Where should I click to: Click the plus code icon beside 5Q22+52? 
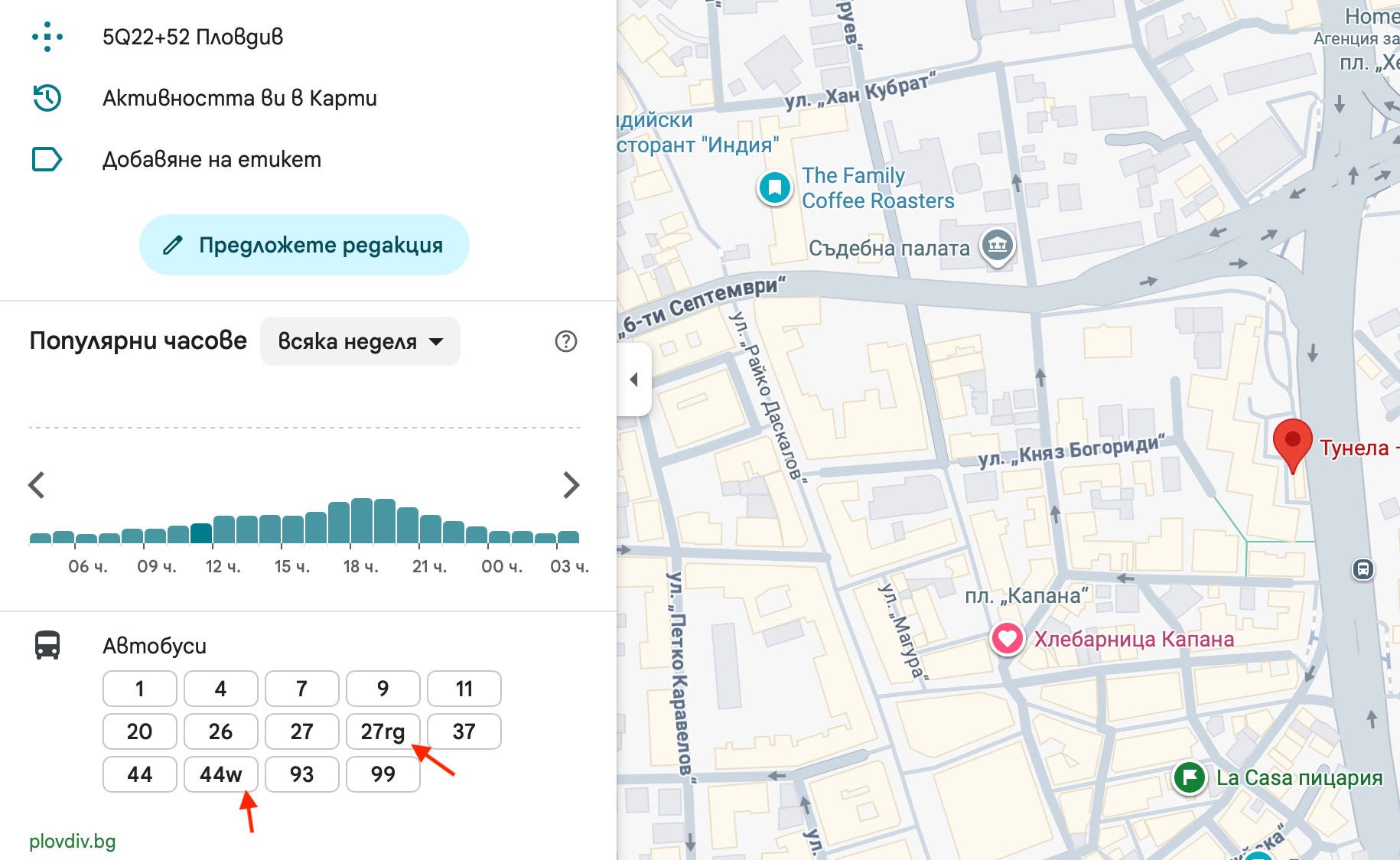pos(47,37)
